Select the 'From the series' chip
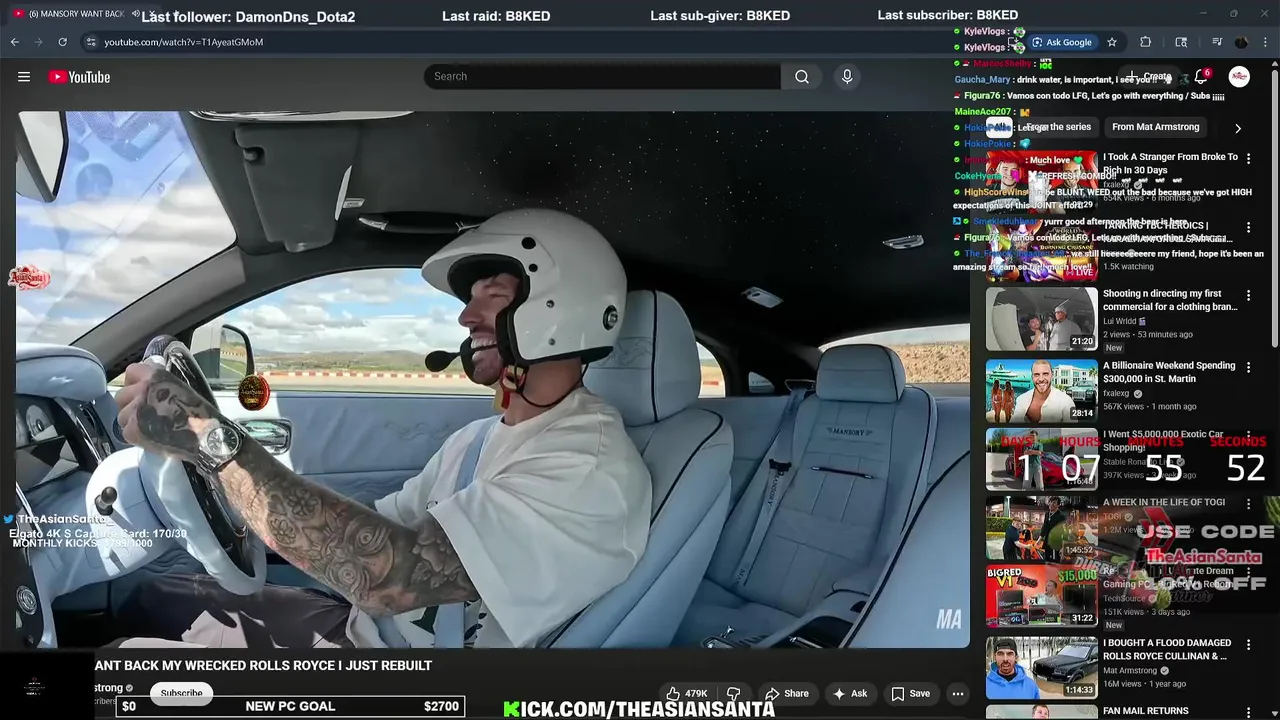 click(1057, 127)
